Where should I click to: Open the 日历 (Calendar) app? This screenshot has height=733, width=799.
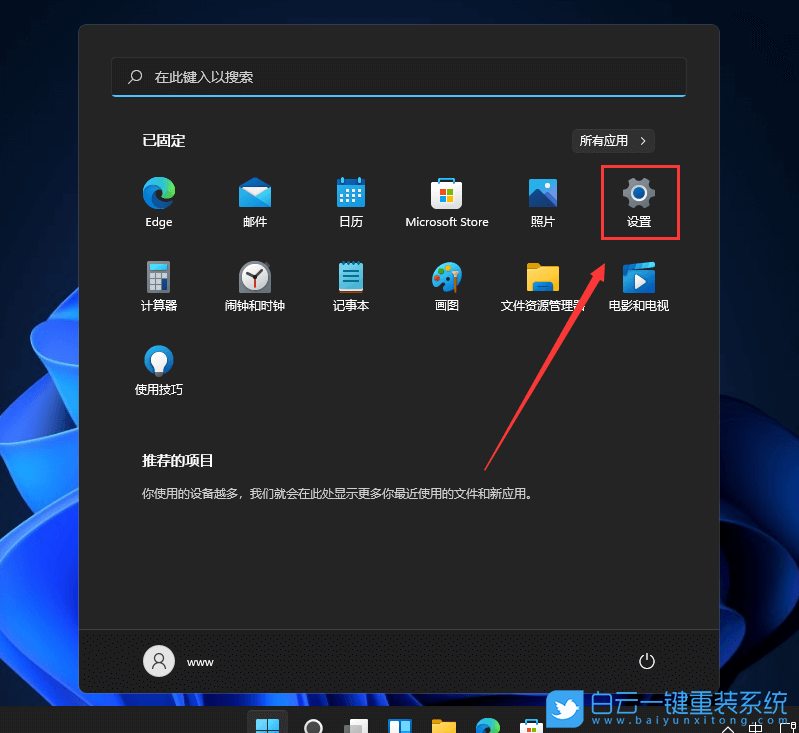pyautogui.click(x=351, y=202)
